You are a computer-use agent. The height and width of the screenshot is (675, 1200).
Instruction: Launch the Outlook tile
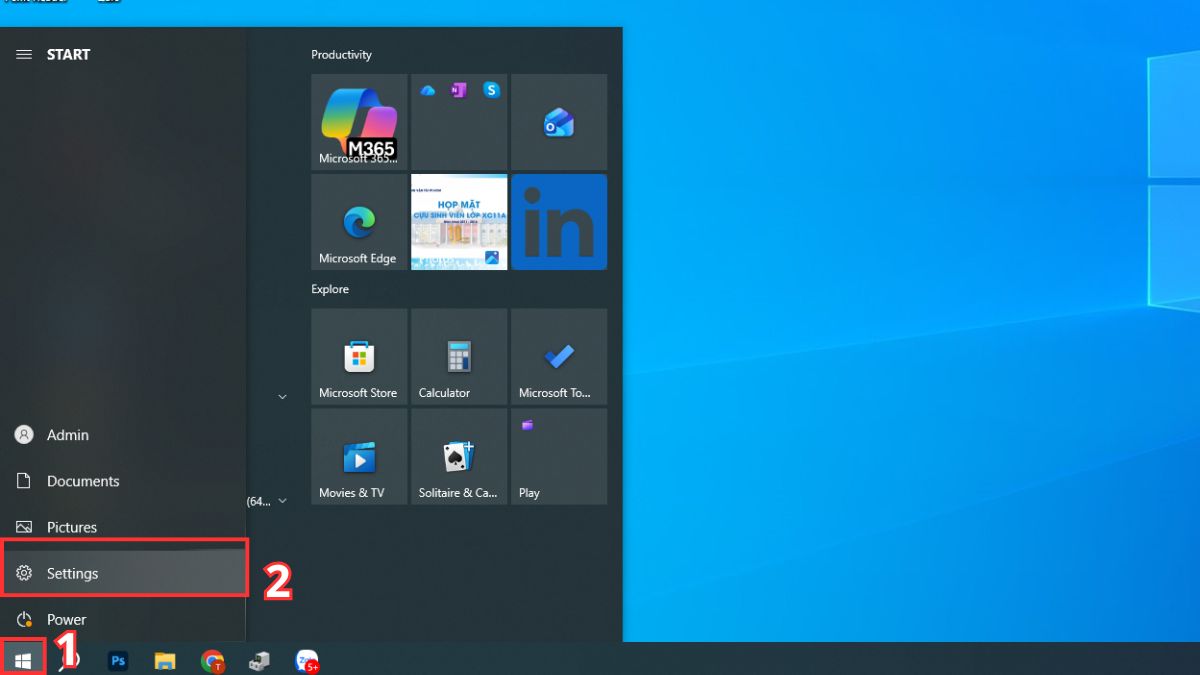(559, 122)
